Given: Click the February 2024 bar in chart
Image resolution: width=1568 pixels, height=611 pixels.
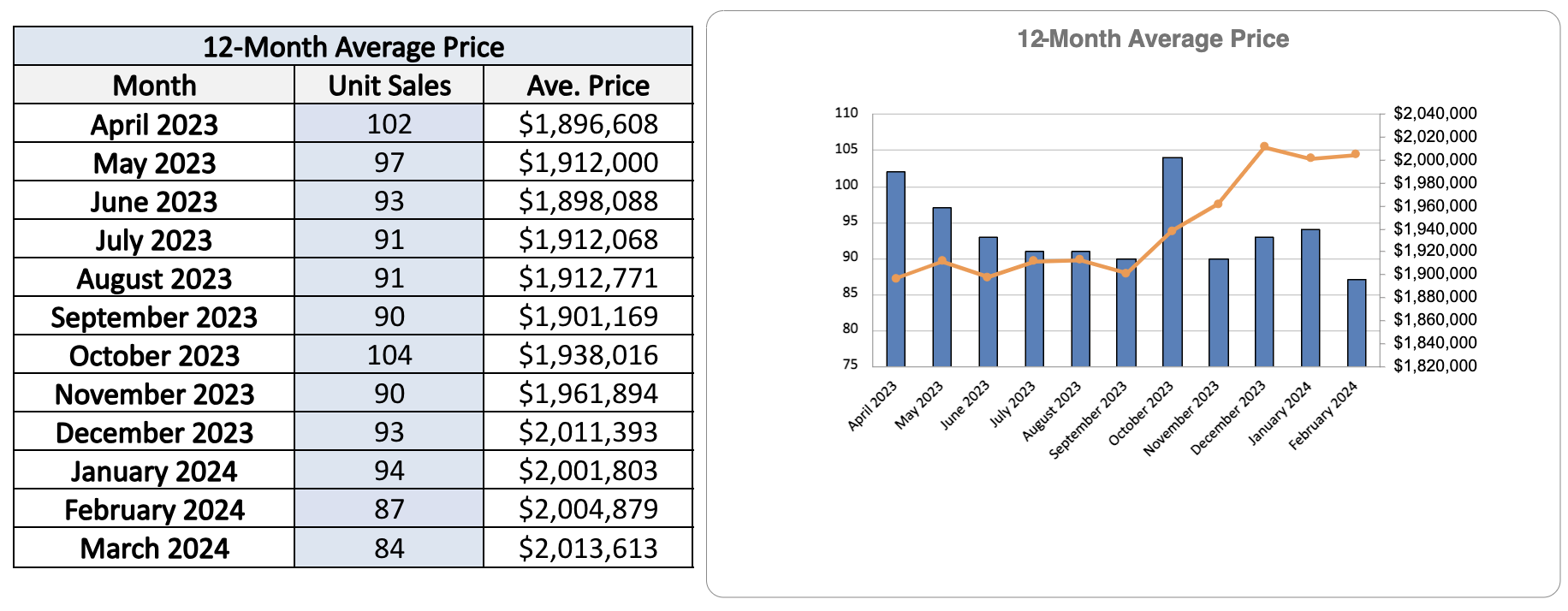Looking at the screenshot, I should click(1357, 323).
